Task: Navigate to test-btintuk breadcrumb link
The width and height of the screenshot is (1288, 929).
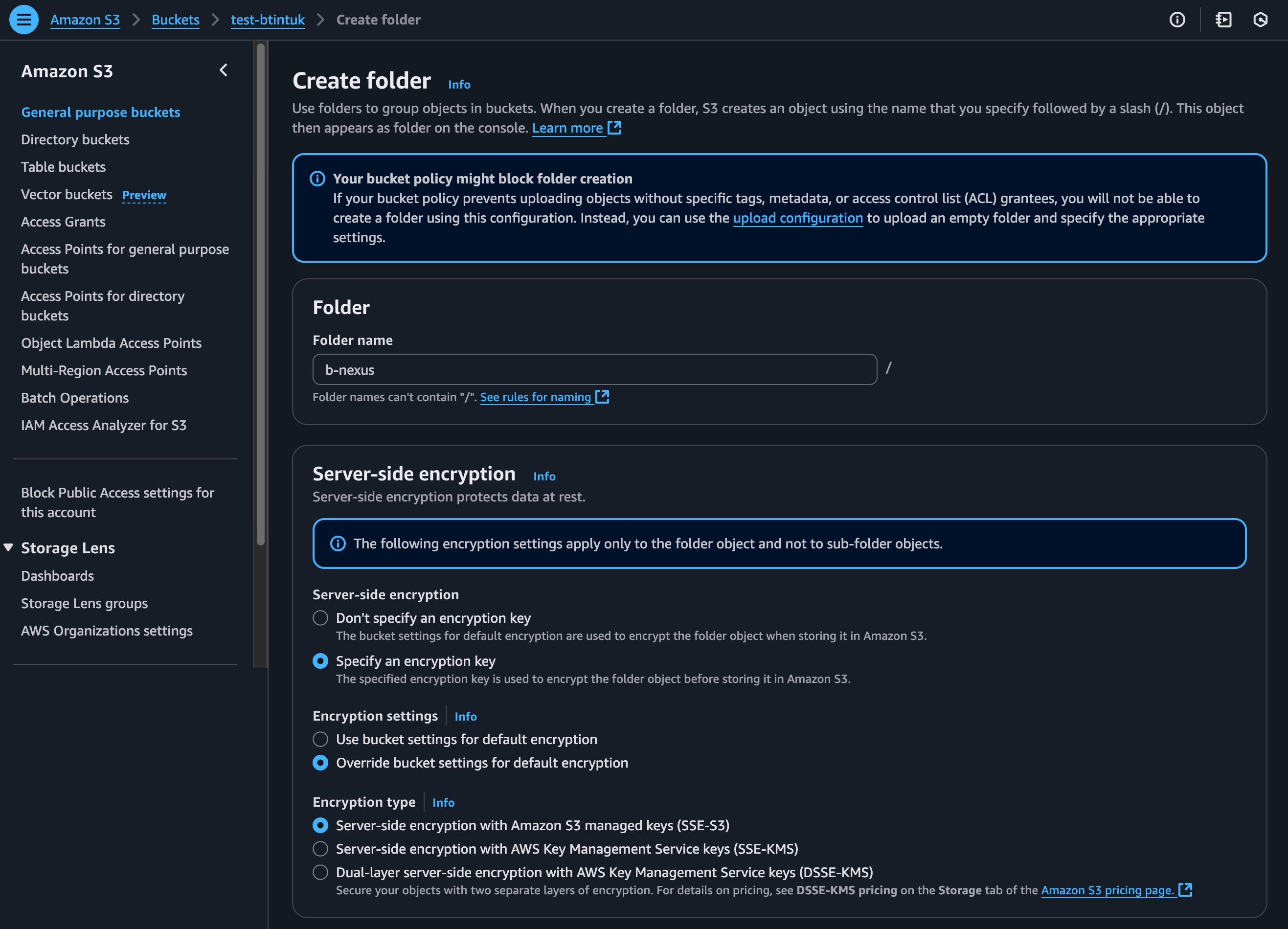Action: (268, 20)
